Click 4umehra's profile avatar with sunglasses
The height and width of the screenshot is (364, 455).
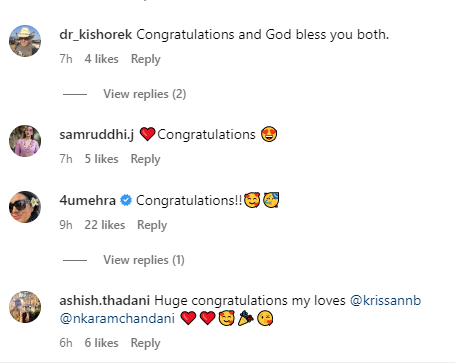tap(25, 207)
